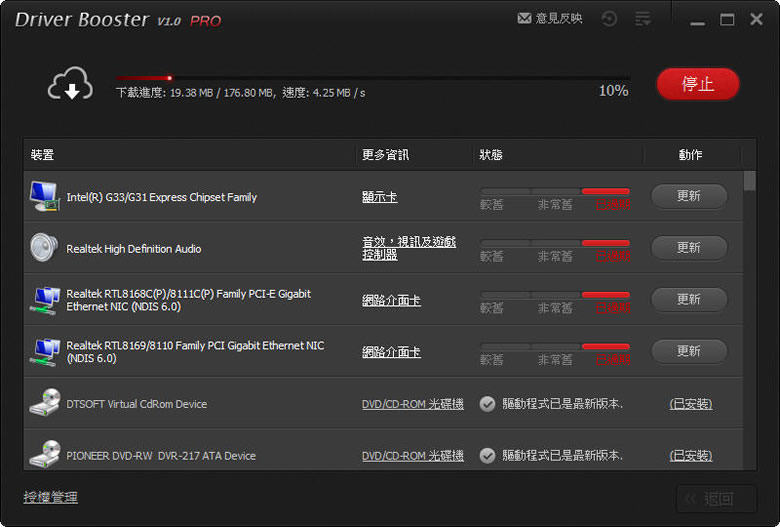Click the Intel G33/G31 display adapter icon
The width and height of the screenshot is (780, 527).
coord(44,197)
